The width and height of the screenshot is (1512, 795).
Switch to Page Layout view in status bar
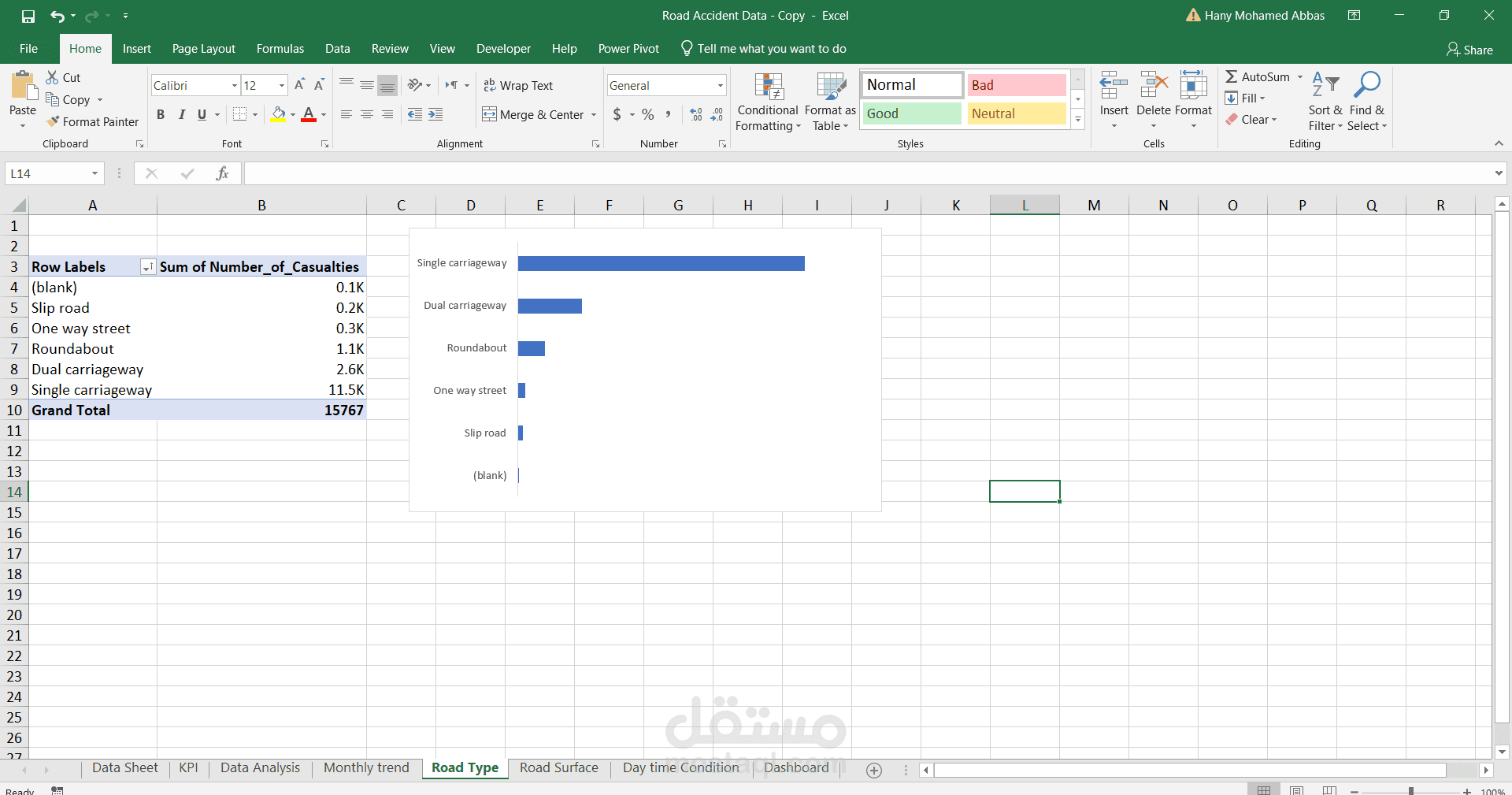coord(1297,789)
